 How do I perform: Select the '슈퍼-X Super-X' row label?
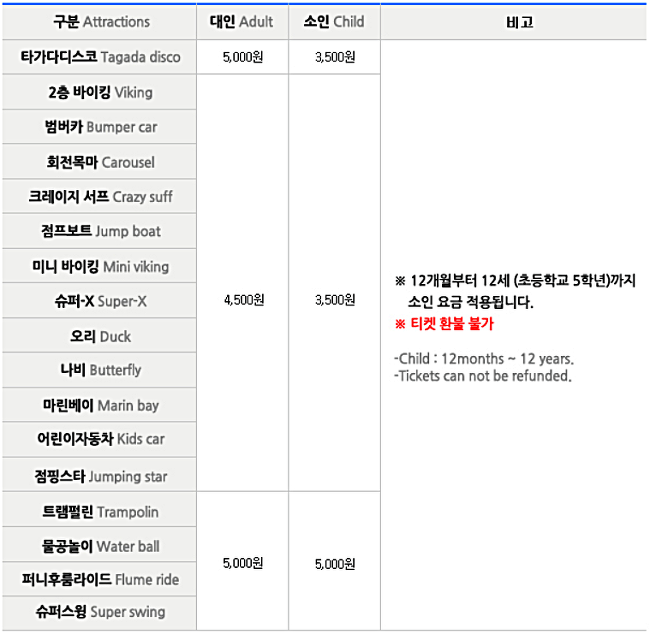[101, 301]
